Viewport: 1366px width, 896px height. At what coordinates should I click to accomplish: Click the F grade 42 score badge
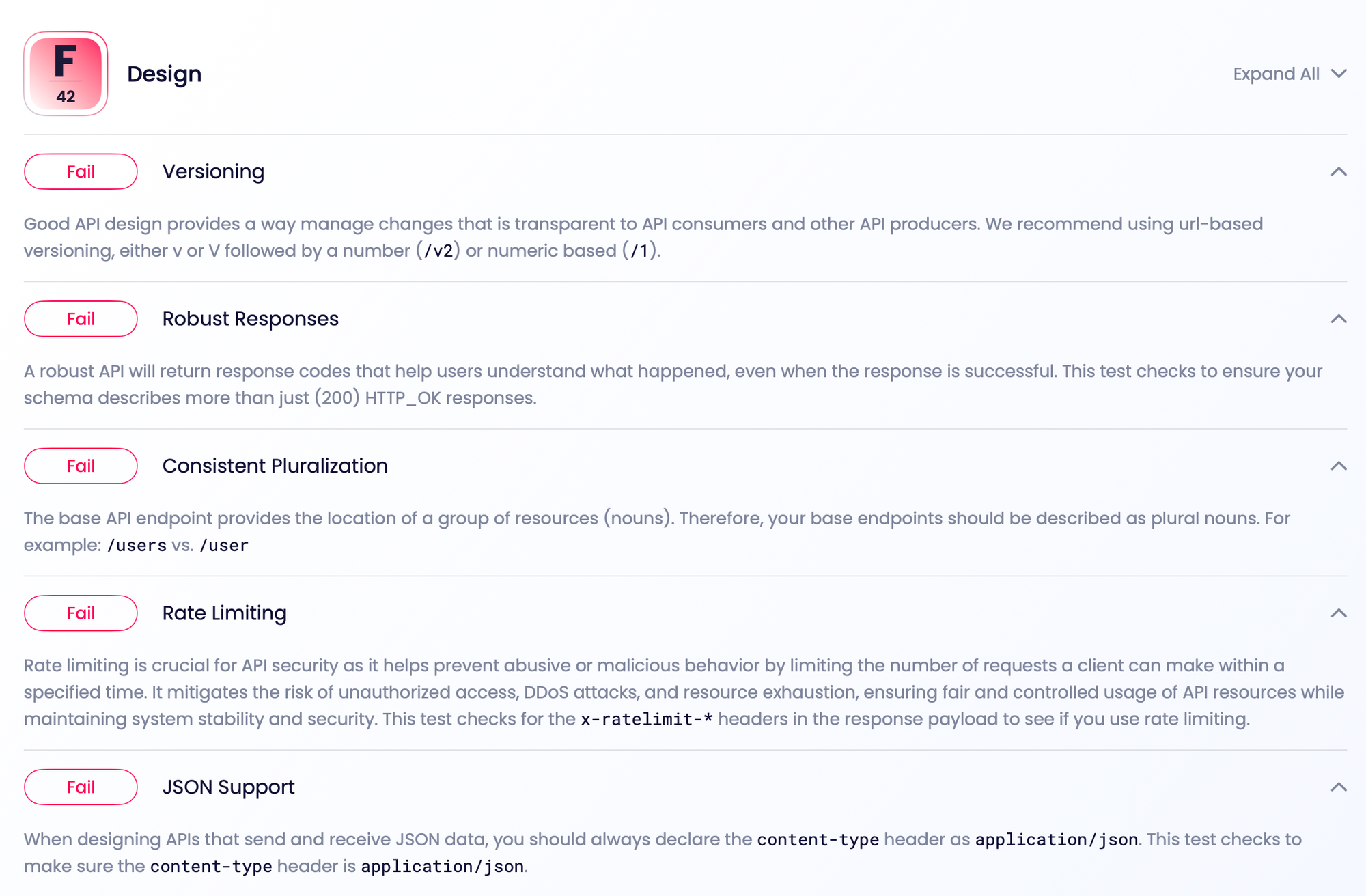click(x=66, y=74)
